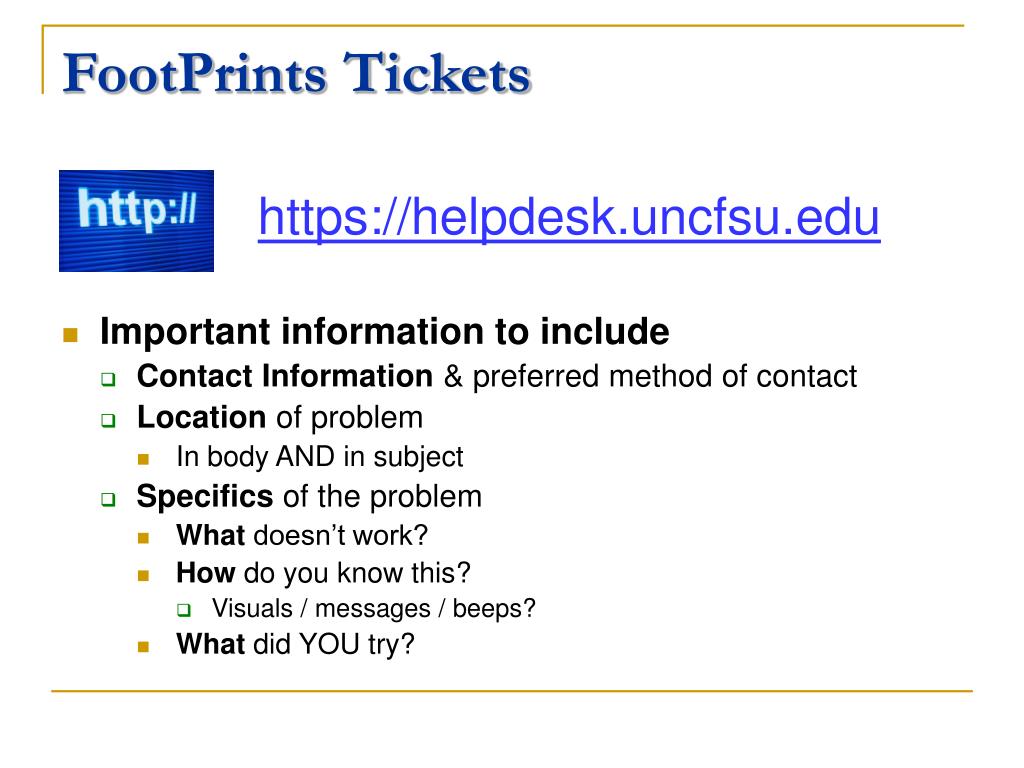Click the orange bullet before How do you know
The height and width of the screenshot is (768, 1024).
[144, 575]
